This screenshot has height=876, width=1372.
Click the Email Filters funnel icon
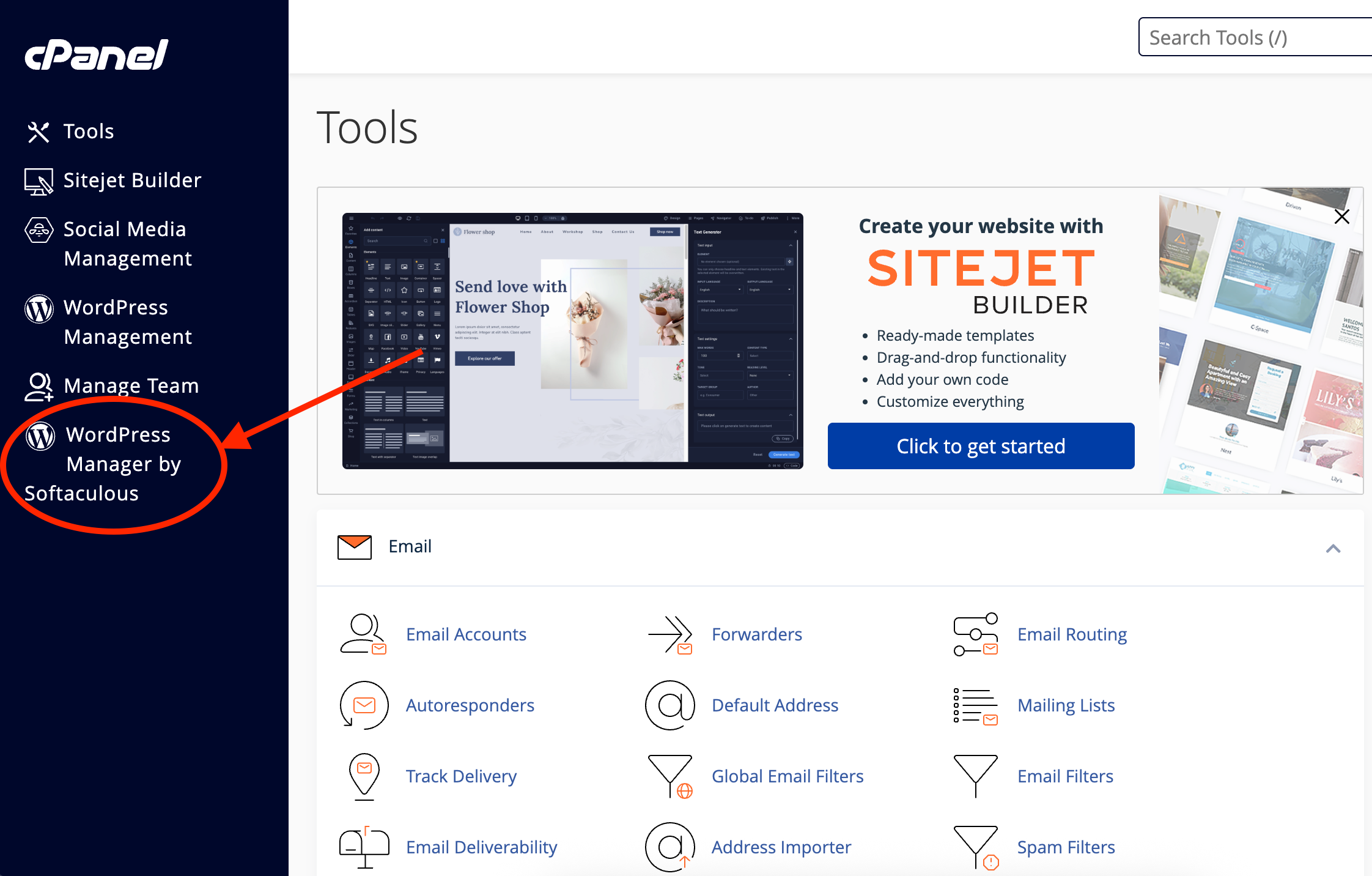tap(976, 777)
